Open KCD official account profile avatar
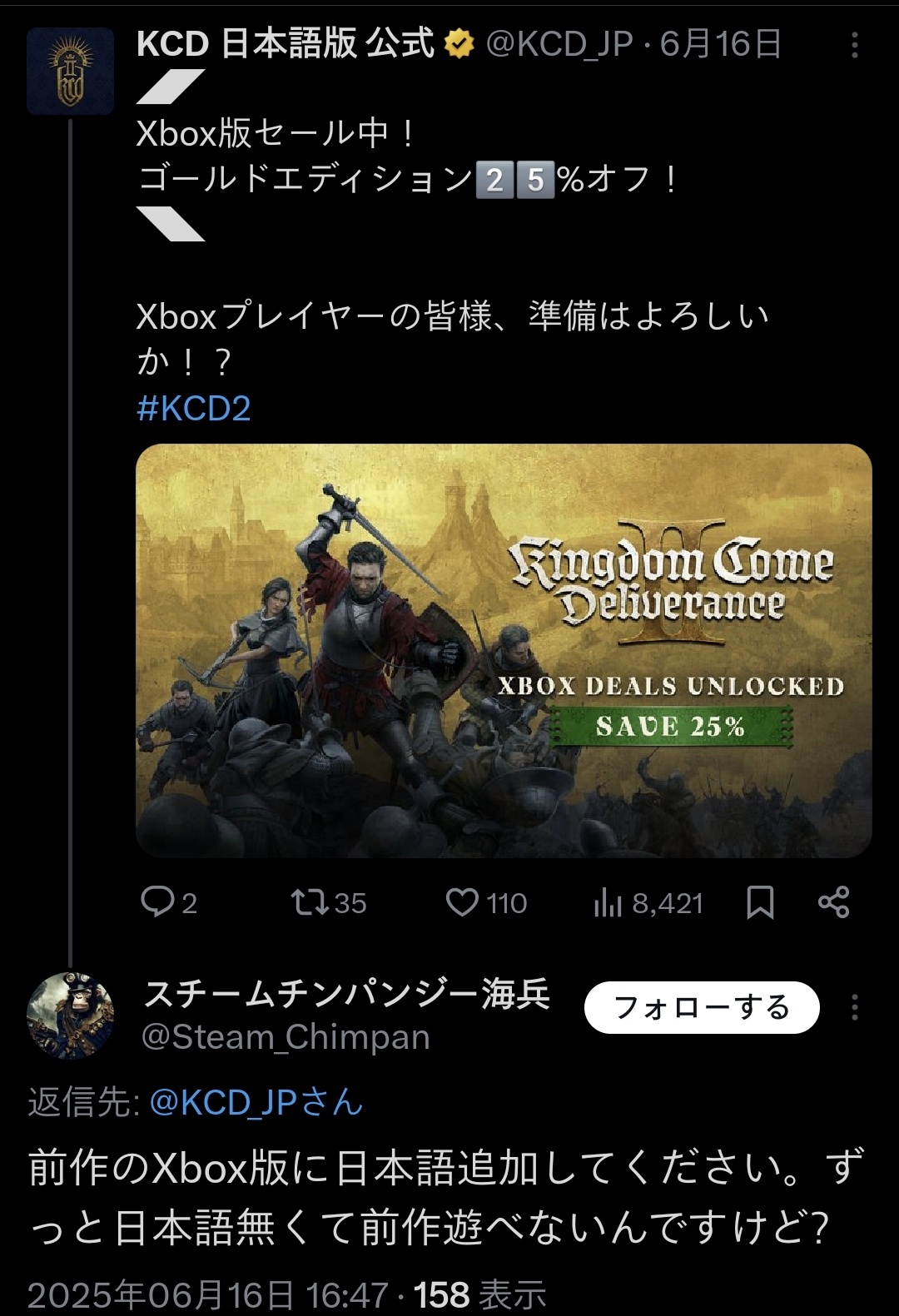Screen dimensions: 899x1316 [x=70, y=71]
